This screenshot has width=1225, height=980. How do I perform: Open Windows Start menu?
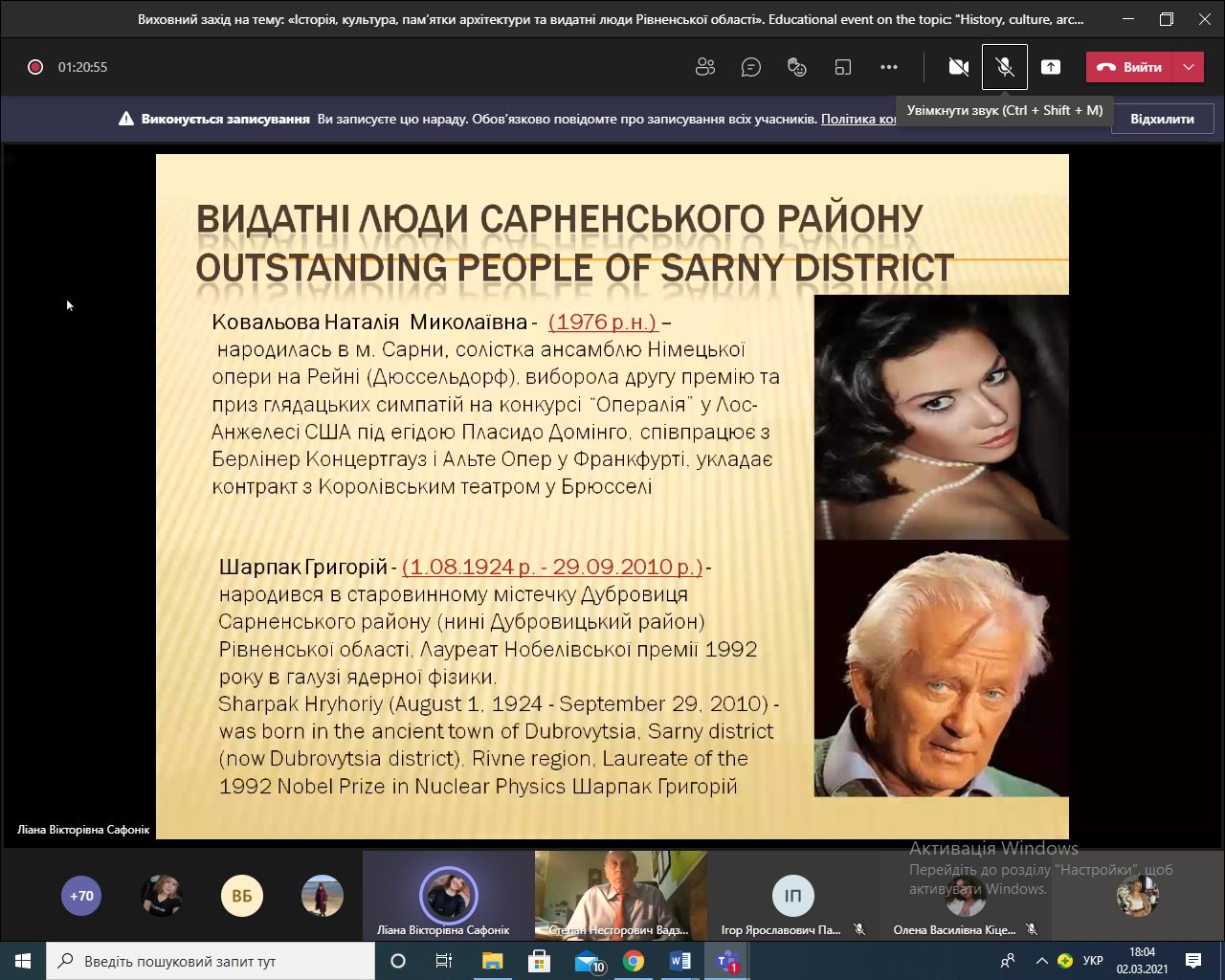23,961
